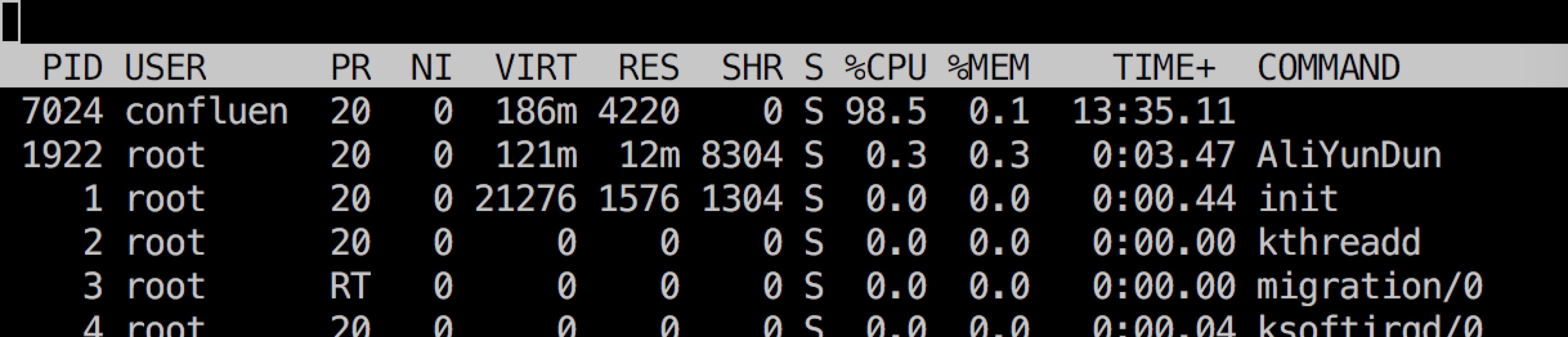This screenshot has height=337, width=1568.
Task: Click the 4220 resident memory value
Action: [639, 111]
